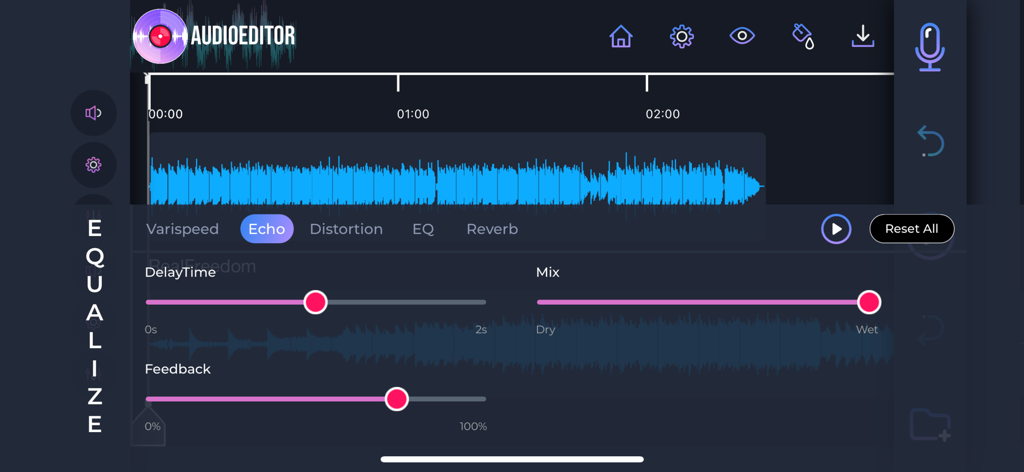Toggle the eye visibility icon

pos(742,36)
